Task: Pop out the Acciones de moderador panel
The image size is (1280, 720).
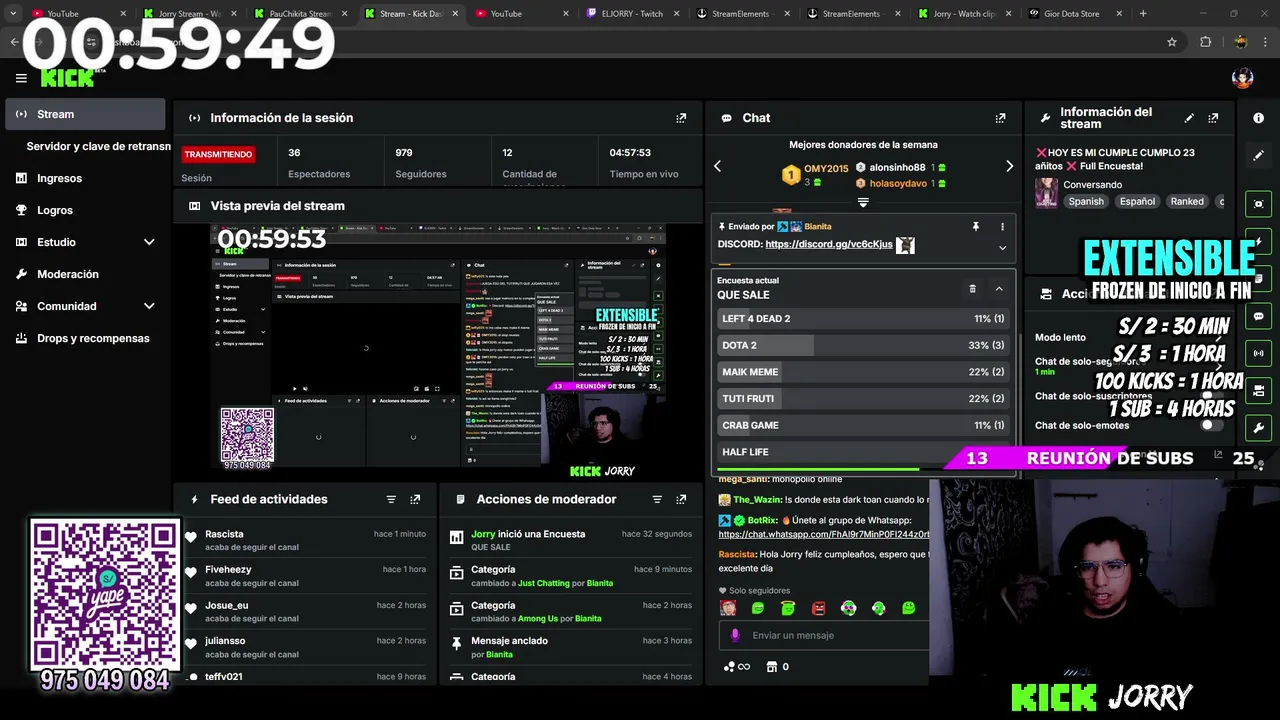Action: pyautogui.click(x=681, y=499)
